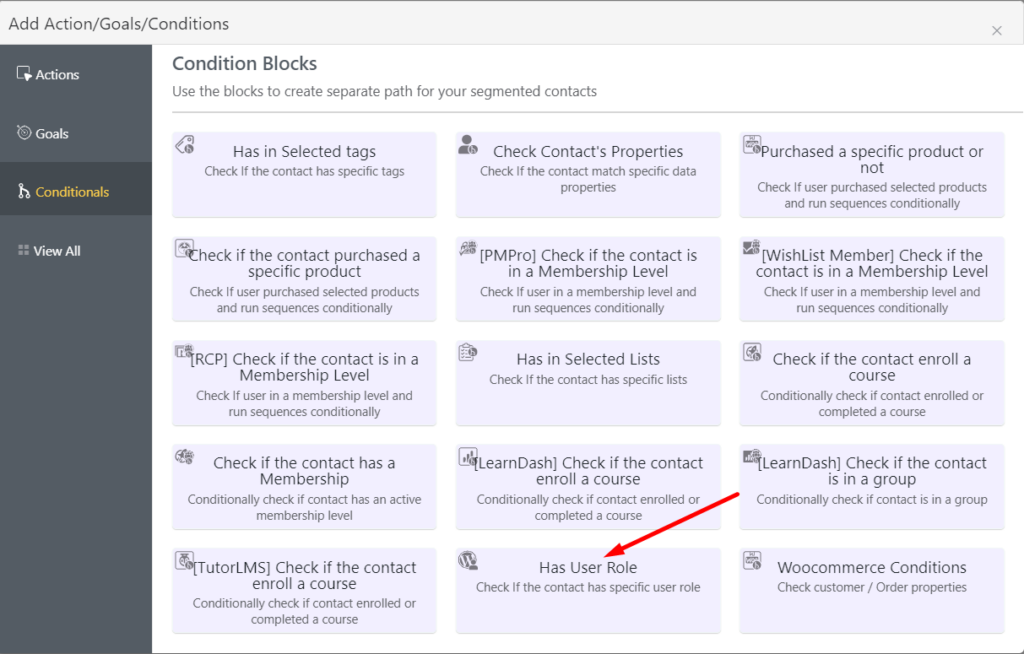The height and width of the screenshot is (654, 1024).
Task: Open the View All tab
Action: [76, 251]
